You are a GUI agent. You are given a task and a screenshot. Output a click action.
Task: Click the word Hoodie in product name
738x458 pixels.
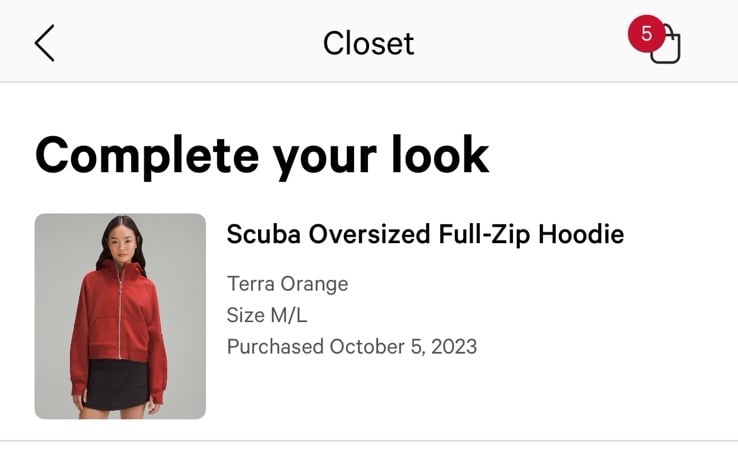pos(581,234)
